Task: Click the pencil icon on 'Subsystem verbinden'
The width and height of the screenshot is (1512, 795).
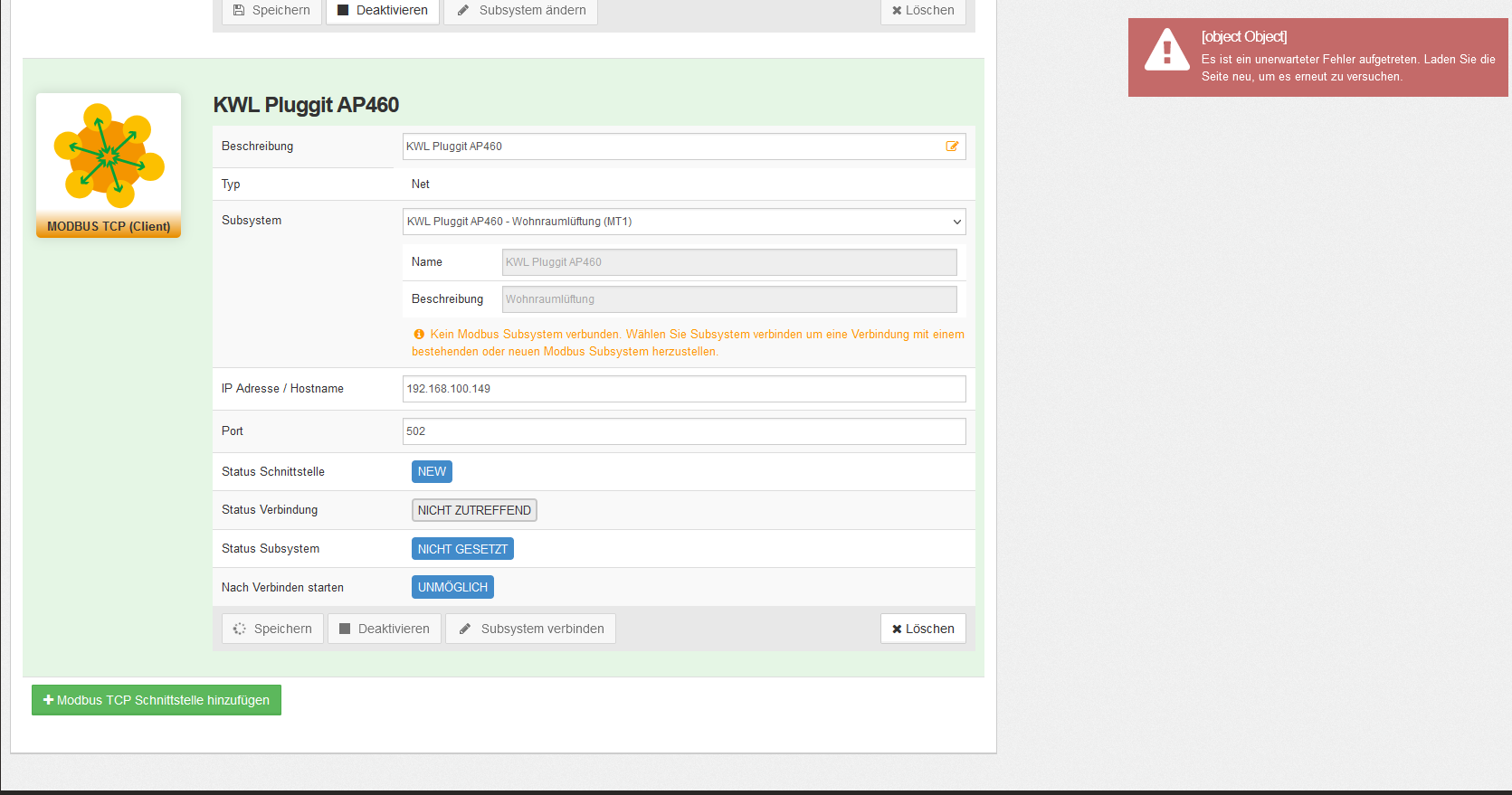Action: click(464, 629)
